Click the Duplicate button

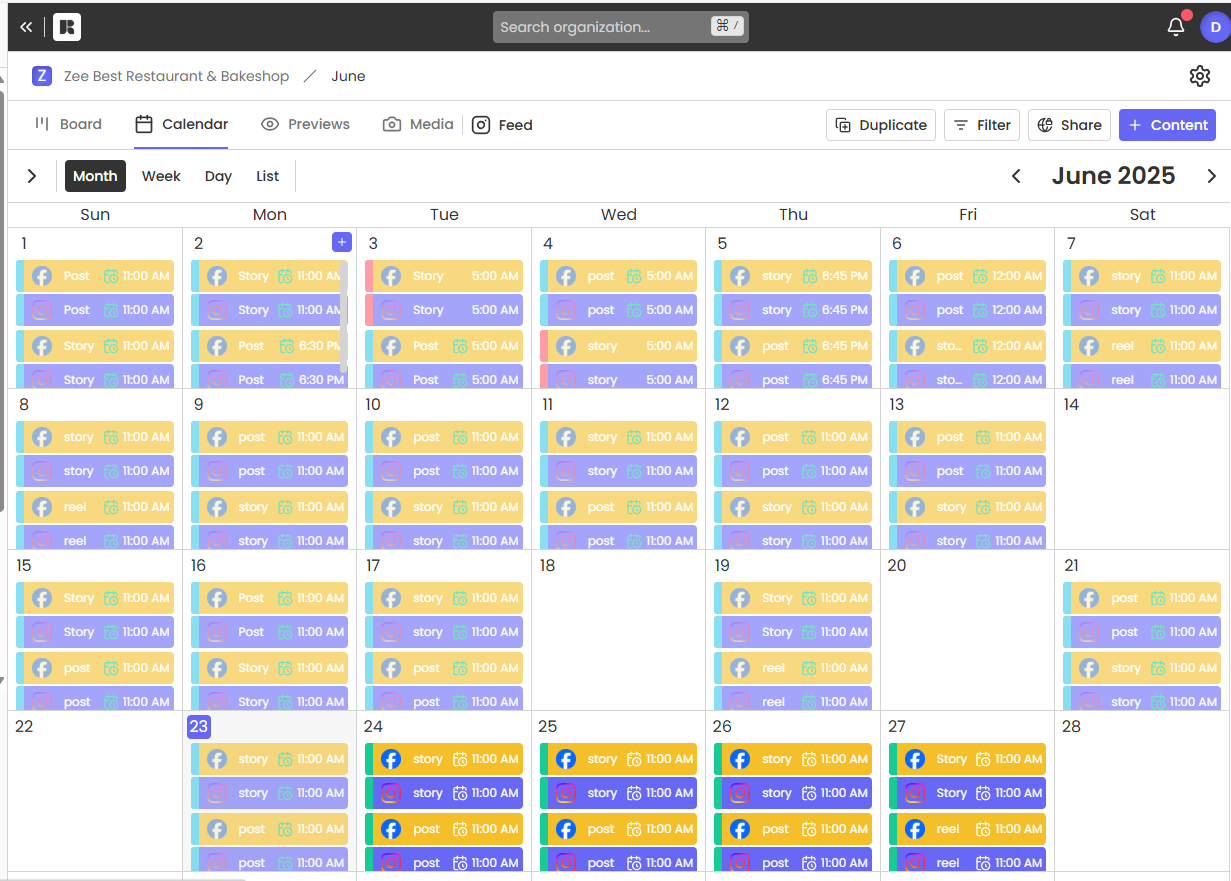(881, 125)
